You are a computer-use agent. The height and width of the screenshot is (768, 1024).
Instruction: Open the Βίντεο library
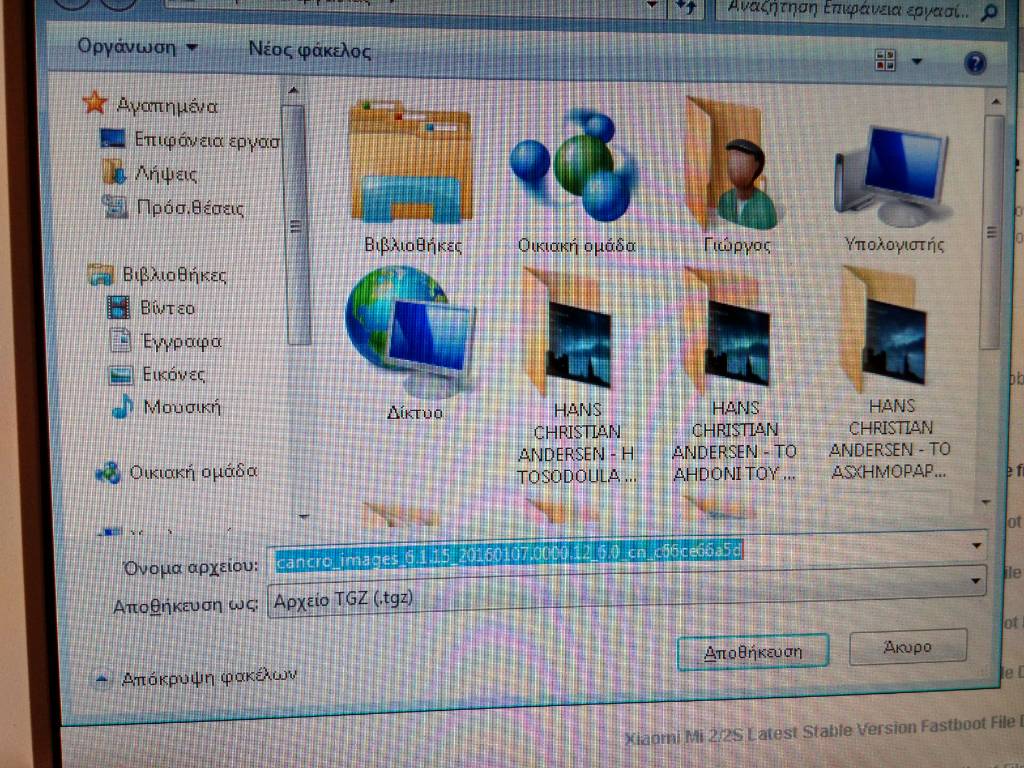coord(151,308)
